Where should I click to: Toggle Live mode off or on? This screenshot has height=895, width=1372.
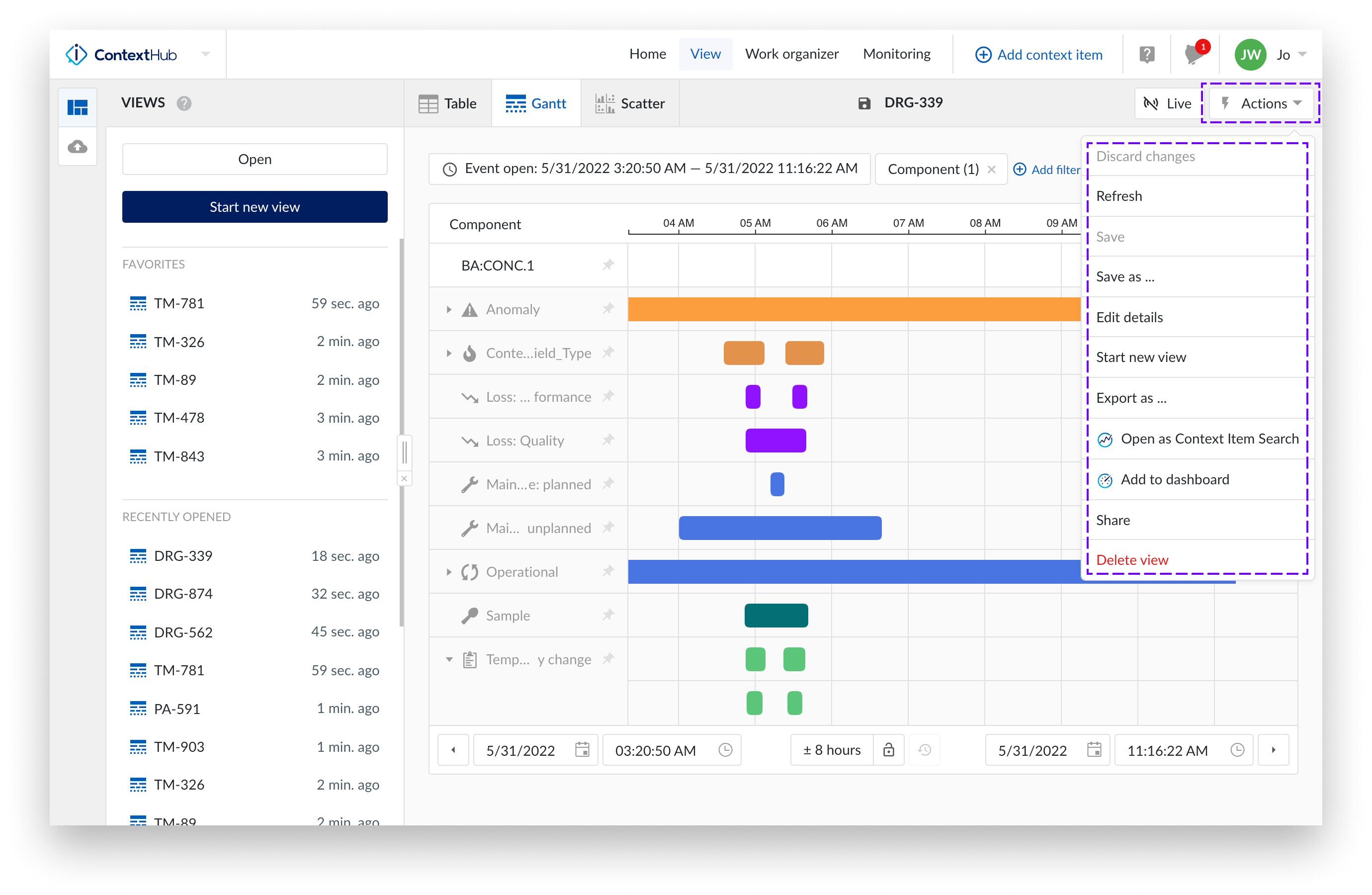tap(1167, 103)
